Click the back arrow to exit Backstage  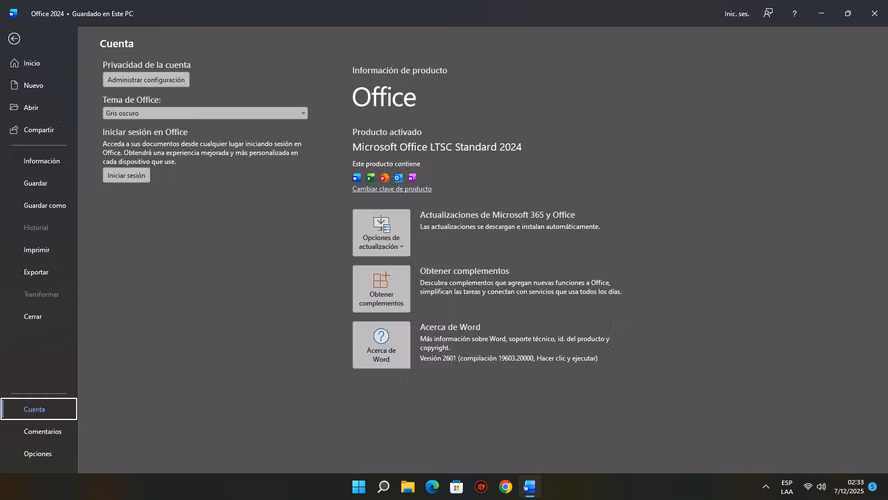[x=14, y=39]
